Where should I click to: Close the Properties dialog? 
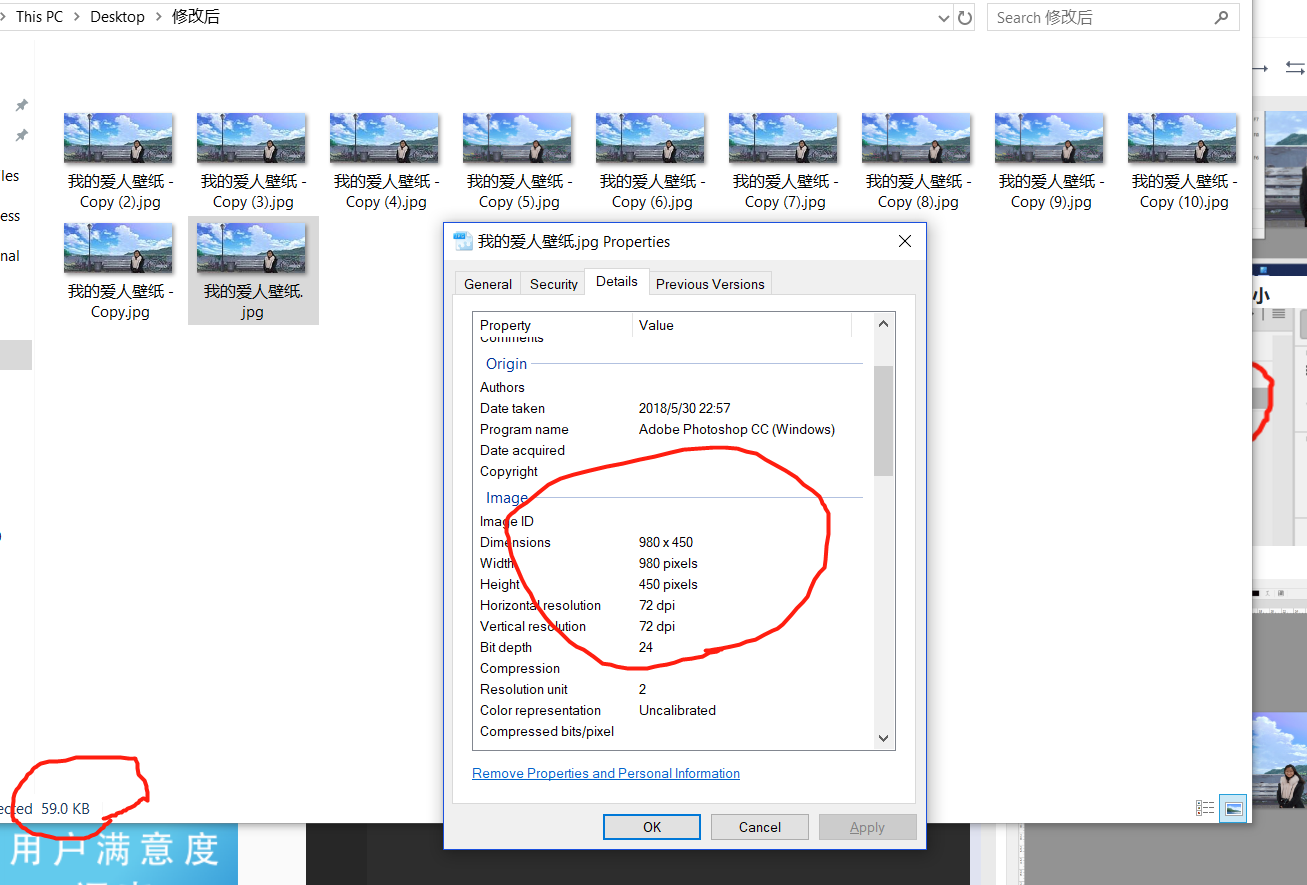click(905, 241)
